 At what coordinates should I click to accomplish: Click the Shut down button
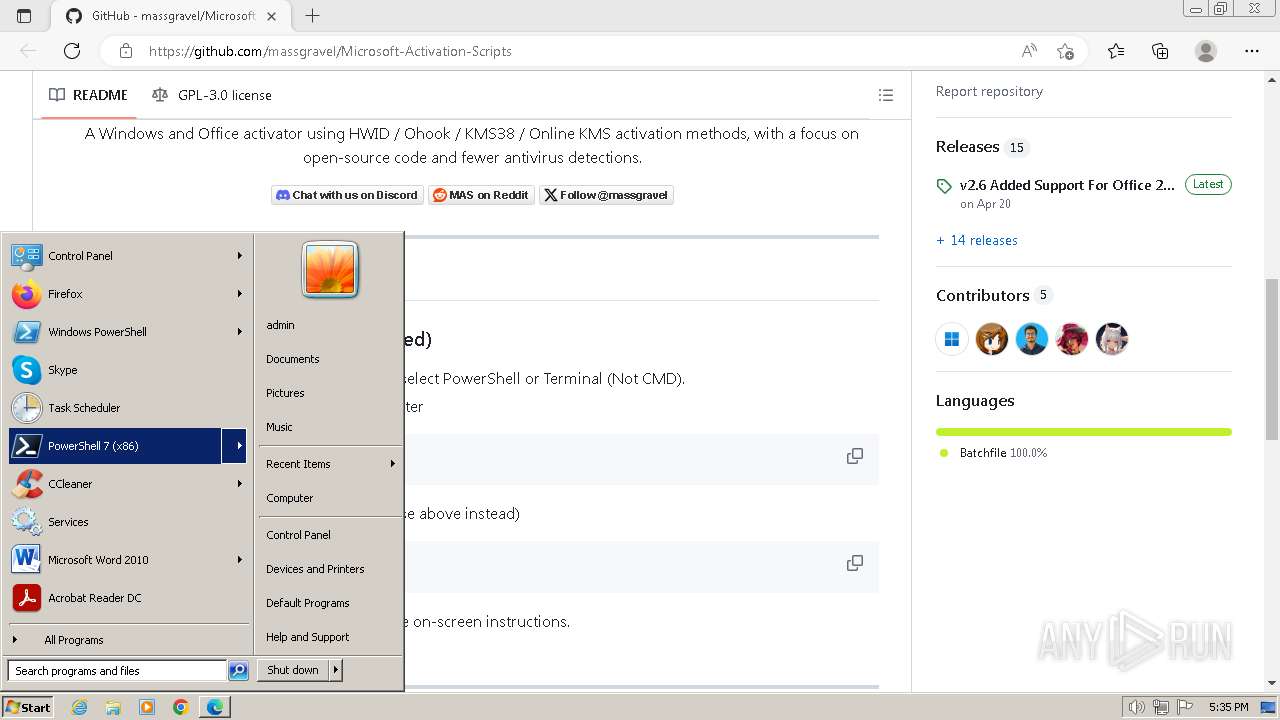click(x=293, y=670)
